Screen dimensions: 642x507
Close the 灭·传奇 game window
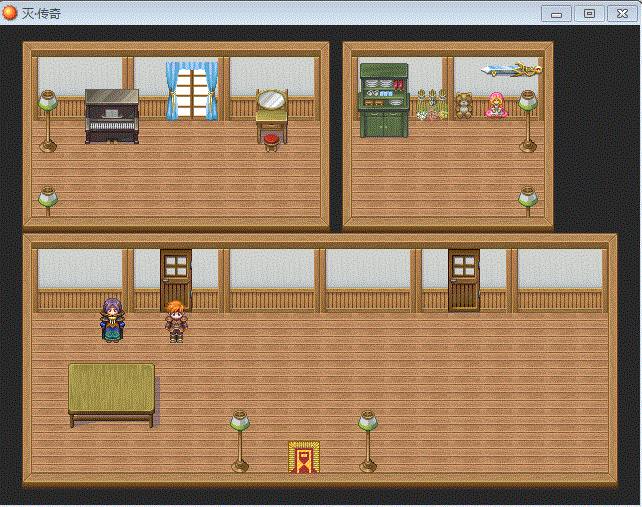(x=622, y=14)
